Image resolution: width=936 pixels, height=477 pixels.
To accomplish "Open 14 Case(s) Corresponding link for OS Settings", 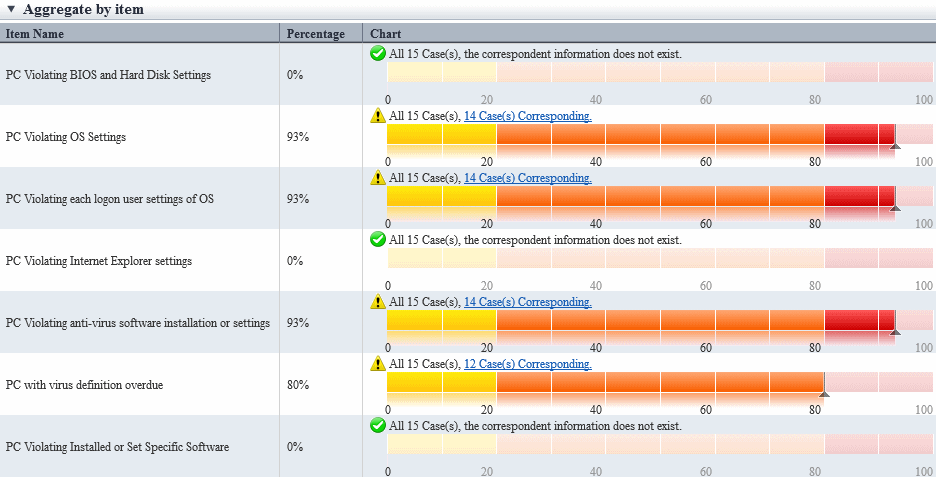I will (x=528, y=116).
